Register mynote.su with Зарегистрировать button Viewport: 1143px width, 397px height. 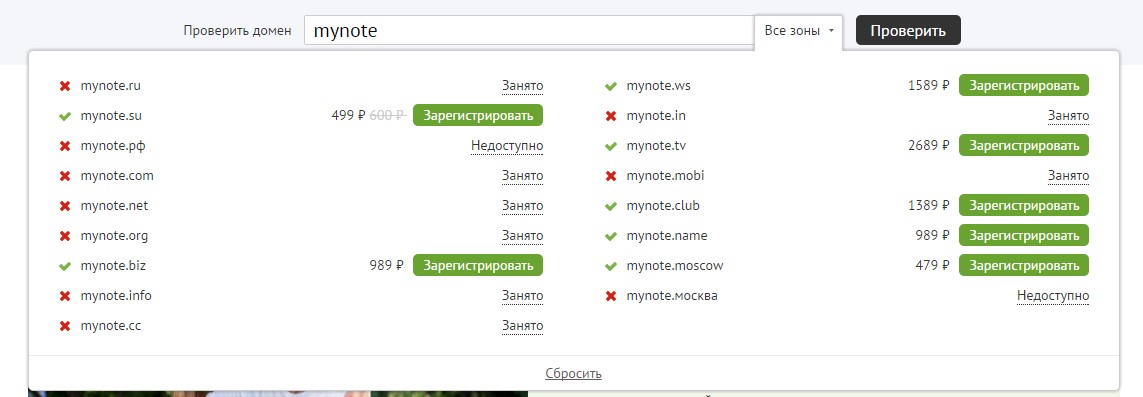477,115
